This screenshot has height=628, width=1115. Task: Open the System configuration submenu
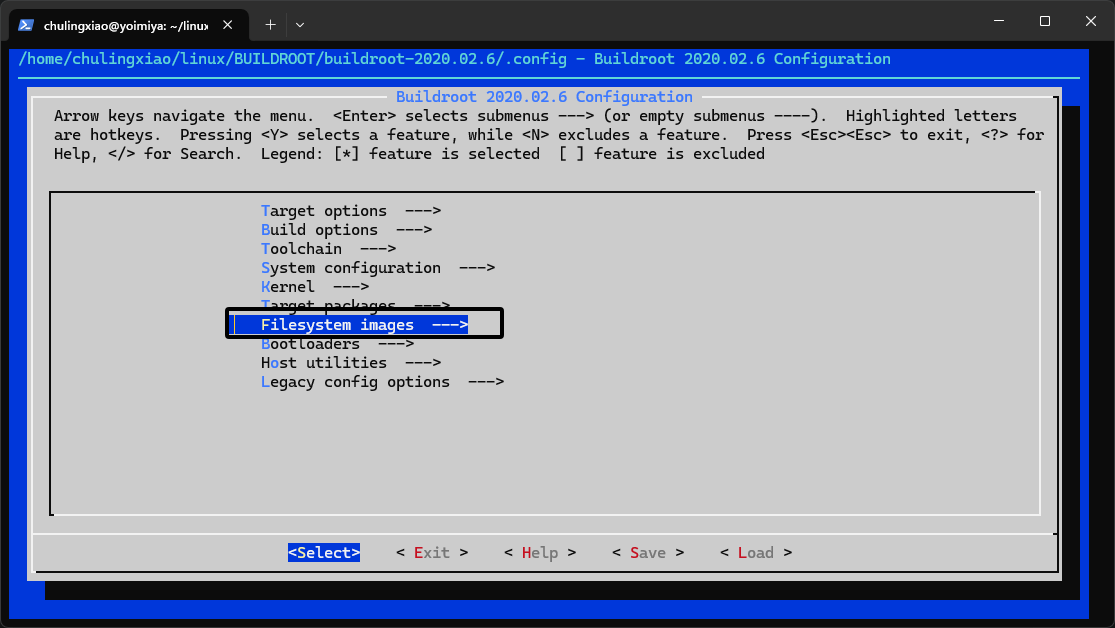pyautogui.click(x=378, y=268)
